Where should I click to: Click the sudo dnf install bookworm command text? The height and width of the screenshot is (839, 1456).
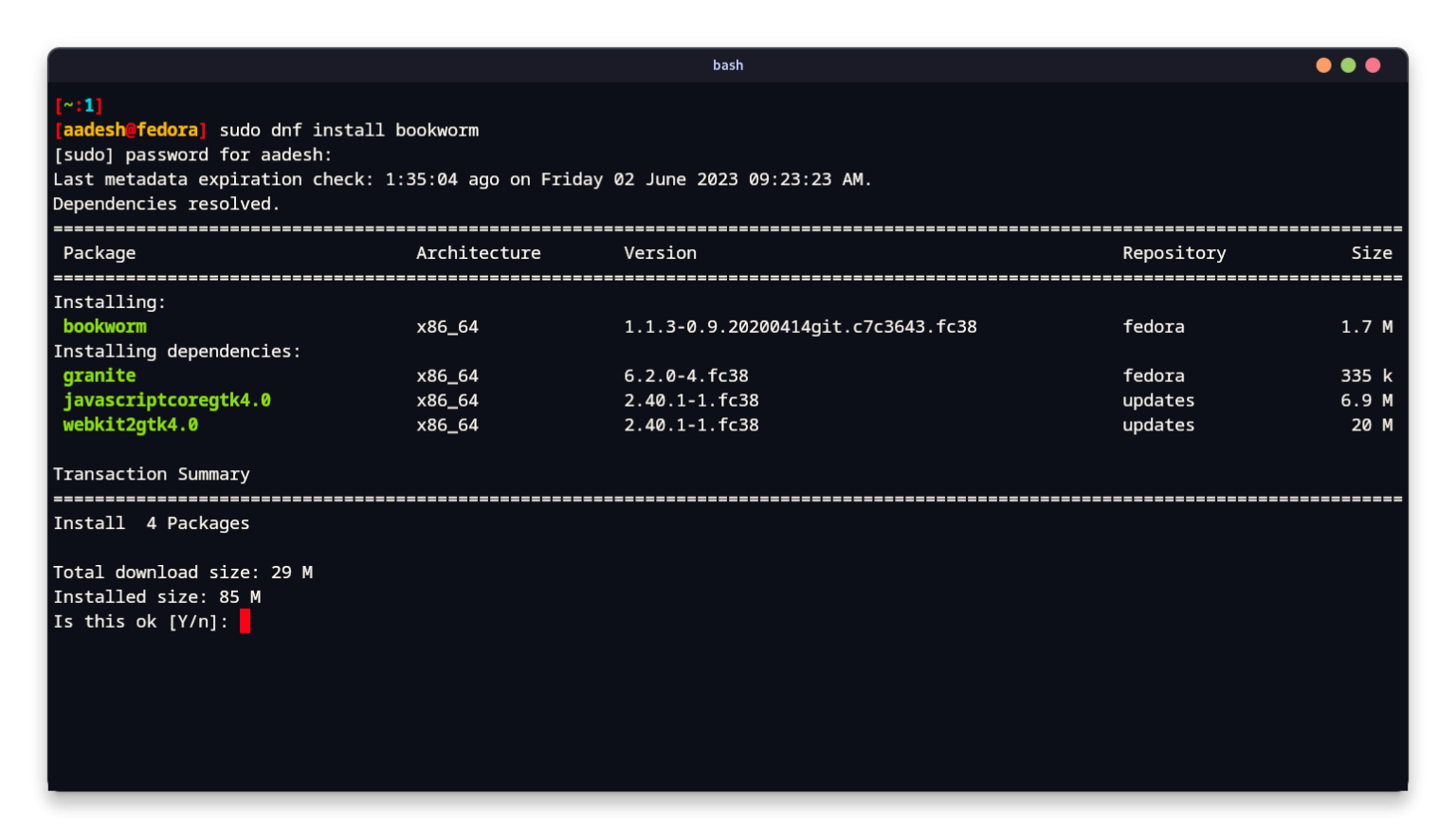click(348, 130)
